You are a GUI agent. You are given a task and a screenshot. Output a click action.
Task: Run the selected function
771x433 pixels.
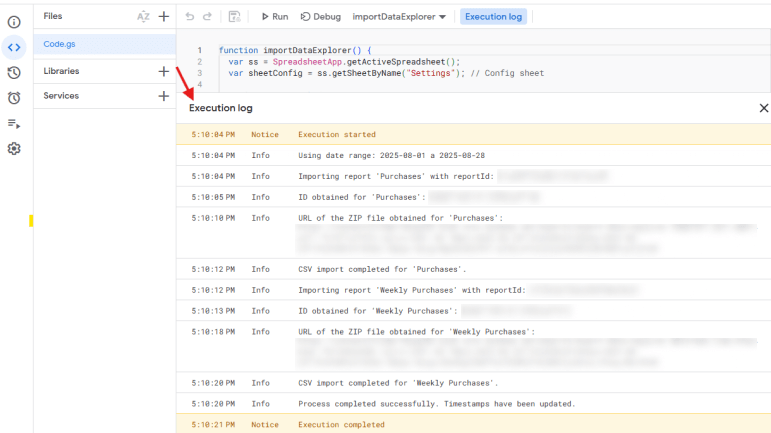coord(275,17)
